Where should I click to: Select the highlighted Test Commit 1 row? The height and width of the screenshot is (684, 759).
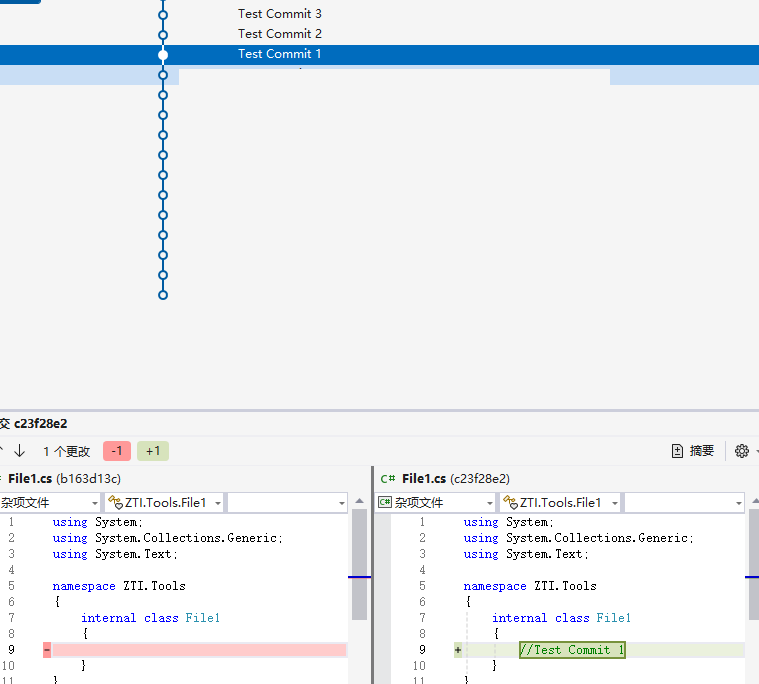pyautogui.click(x=380, y=55)
